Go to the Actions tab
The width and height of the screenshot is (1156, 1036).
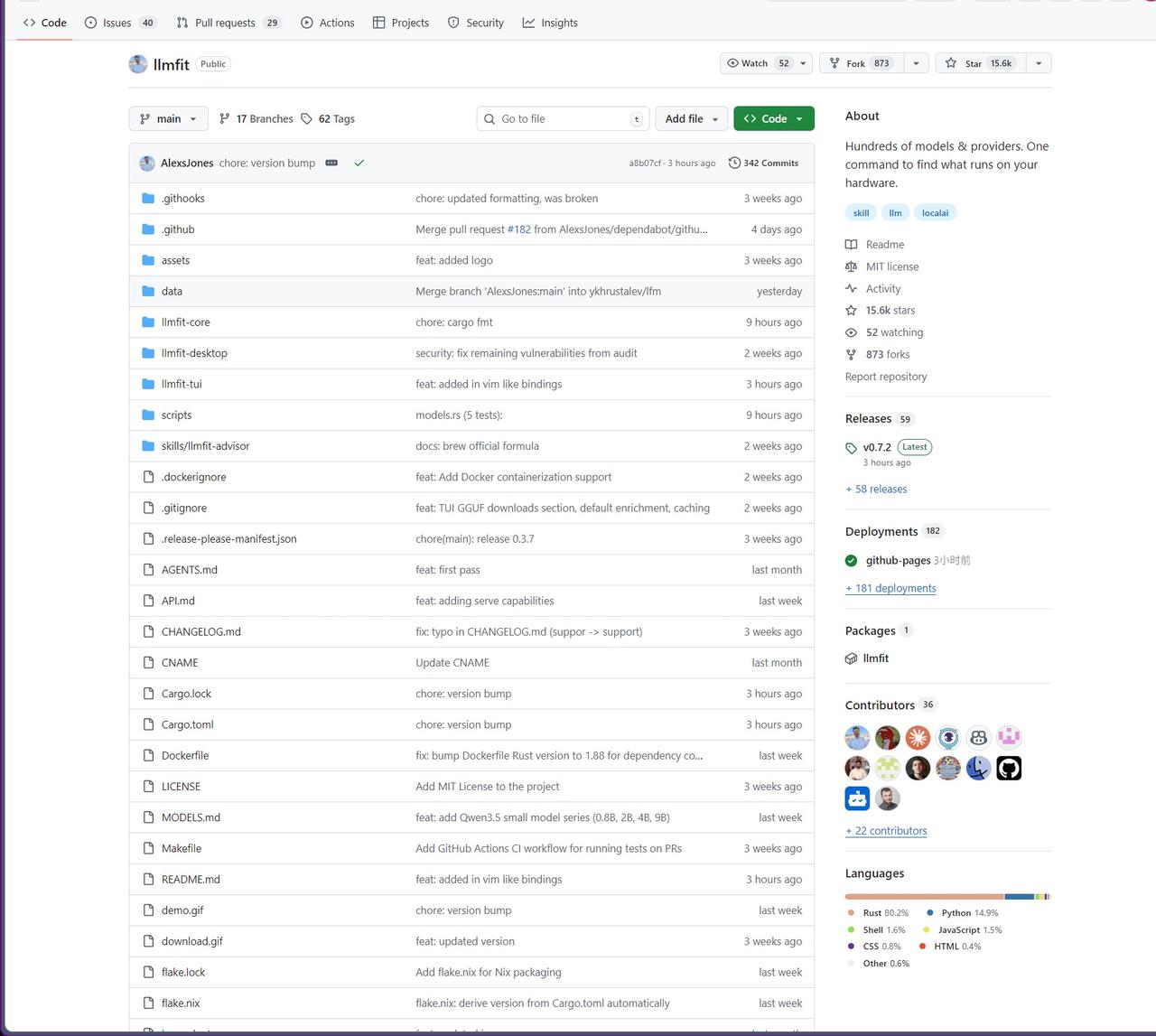(327, 23)
